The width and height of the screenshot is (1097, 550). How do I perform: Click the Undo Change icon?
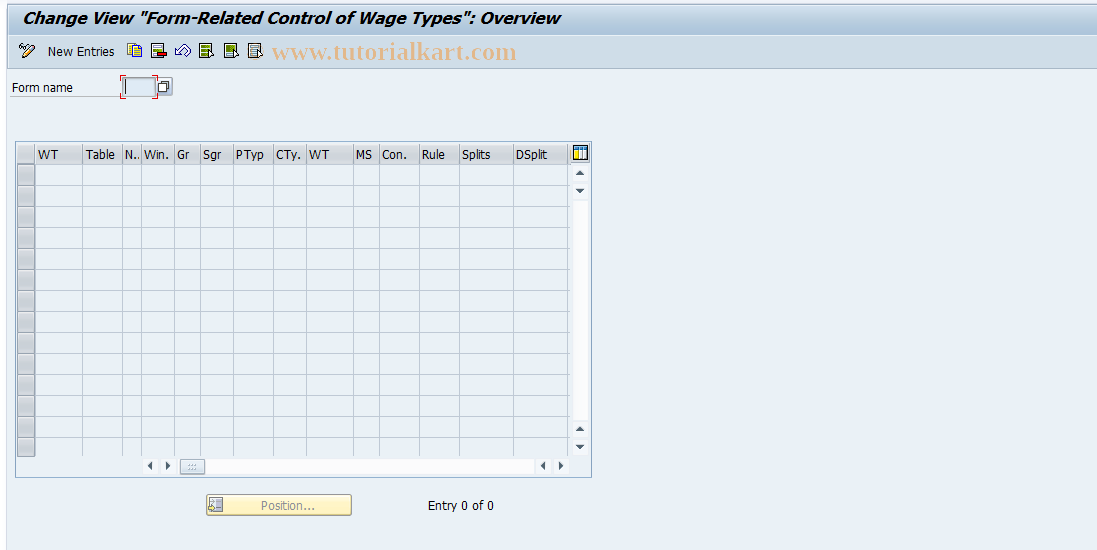point(183,50)
